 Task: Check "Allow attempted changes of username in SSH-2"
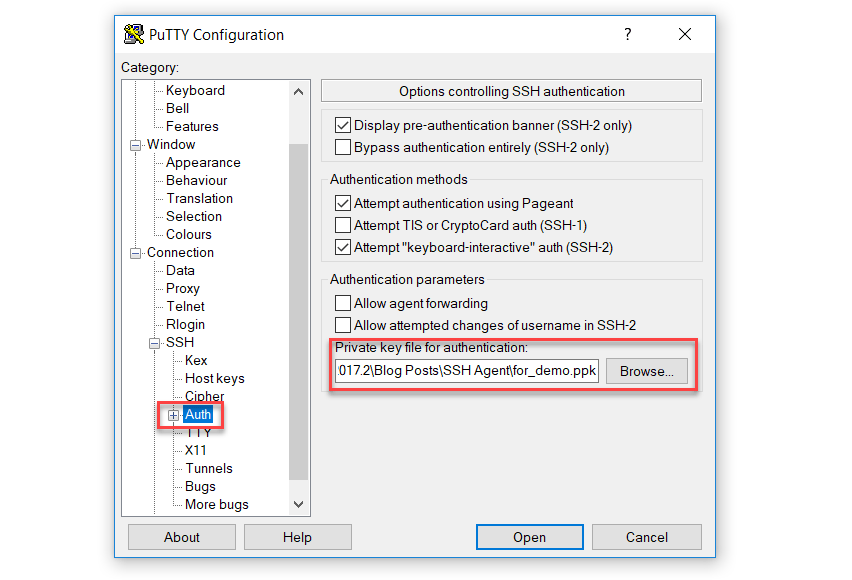(343, 325)
